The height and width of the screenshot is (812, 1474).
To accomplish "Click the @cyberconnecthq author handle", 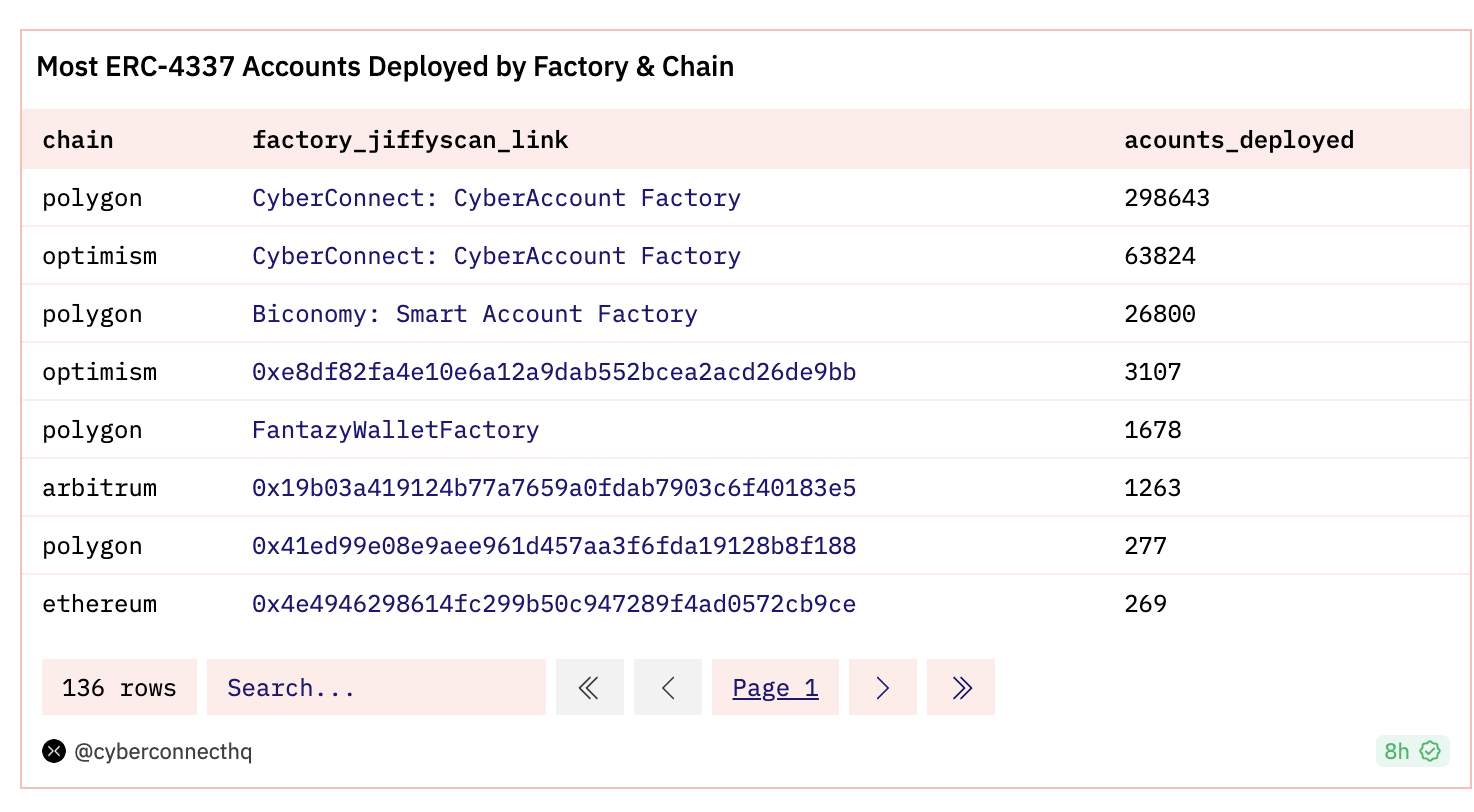I will tap(163, 751).
